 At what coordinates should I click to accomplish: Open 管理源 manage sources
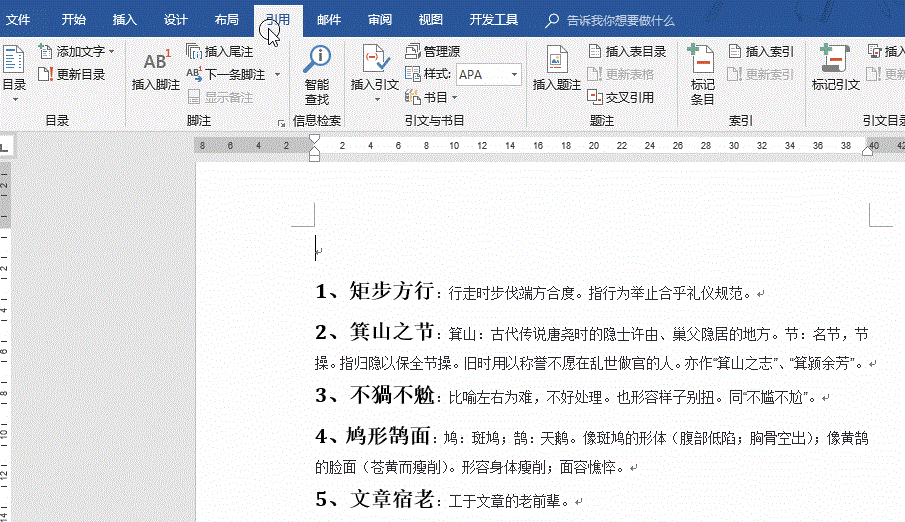click(x=432, y=51)
